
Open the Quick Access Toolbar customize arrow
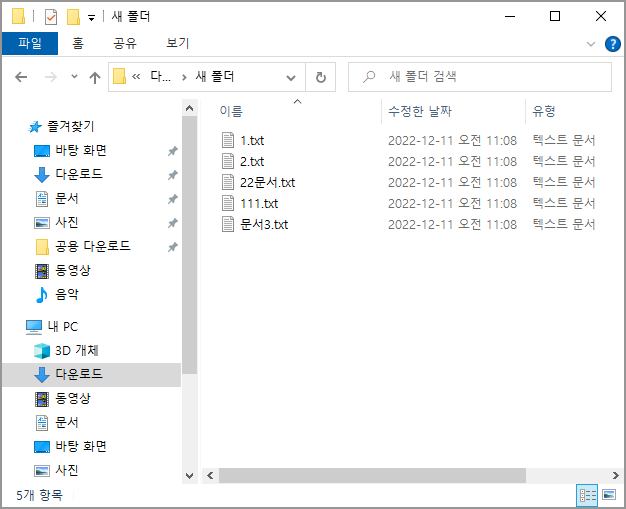click(x=91, y=18)
